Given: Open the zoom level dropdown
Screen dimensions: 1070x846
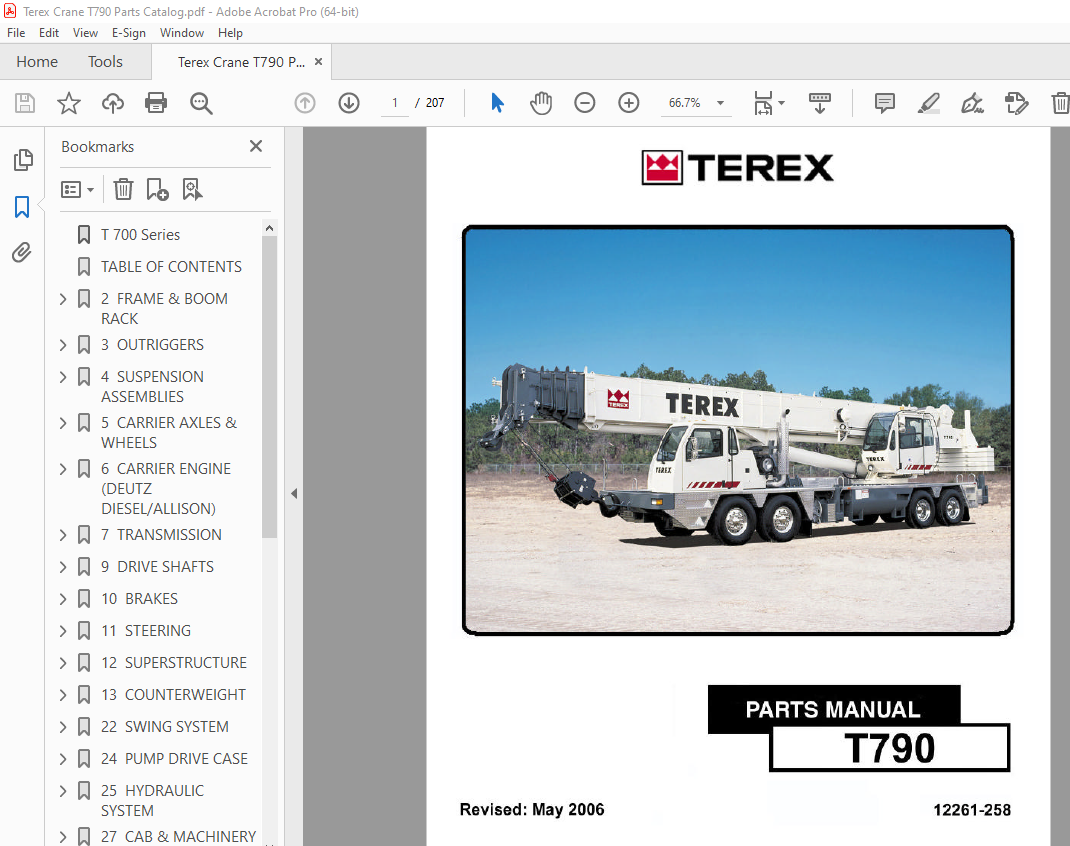Looking at the screenshot, I should [x=720, y=103].
